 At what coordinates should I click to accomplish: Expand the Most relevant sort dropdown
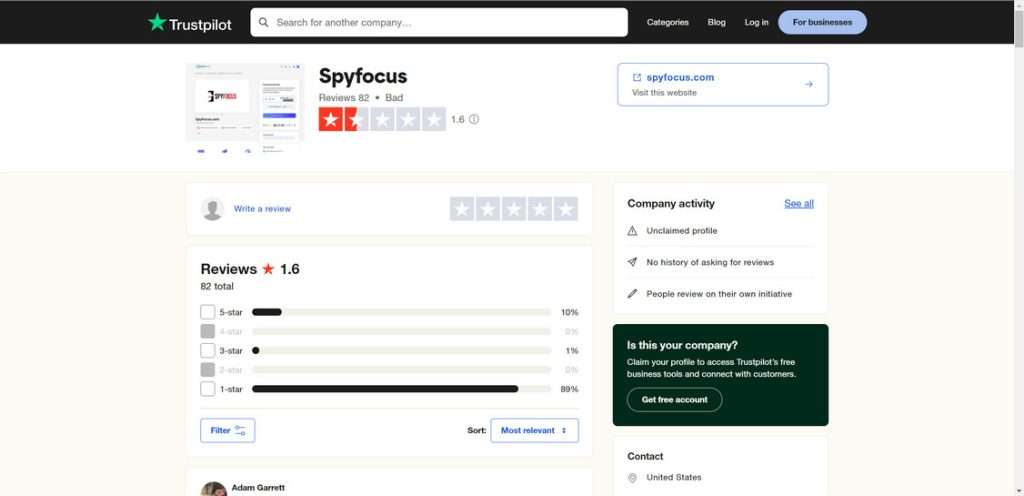(534, 431)
